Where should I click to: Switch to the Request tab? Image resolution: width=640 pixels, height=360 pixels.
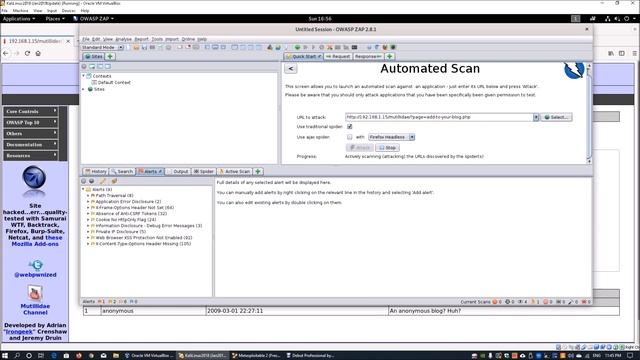(x=338, y=56)
